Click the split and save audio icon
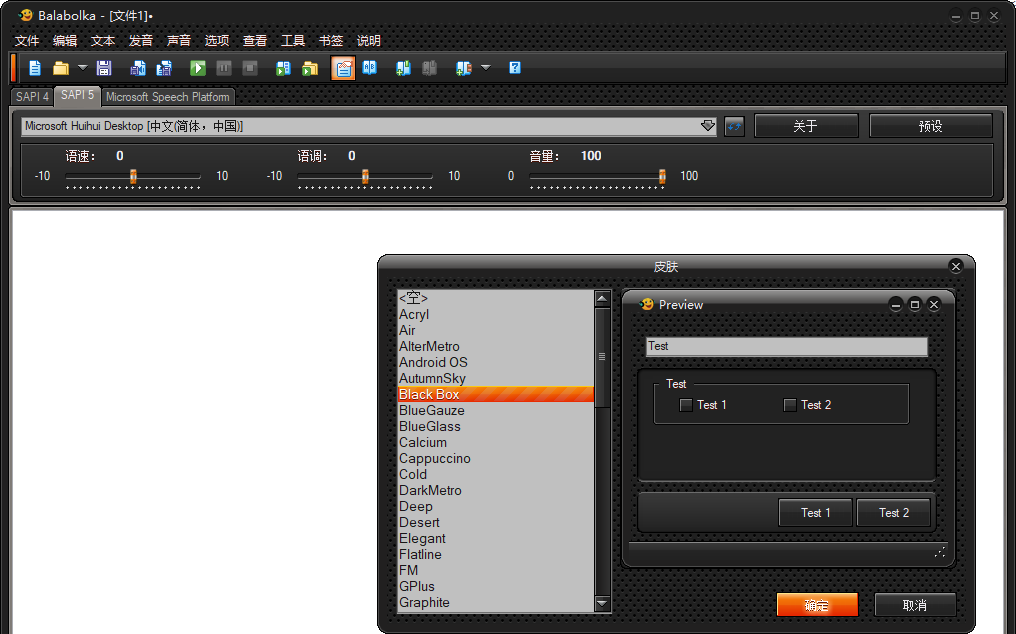The width and height of the screenshot is (1016, 634). (165, 67)
